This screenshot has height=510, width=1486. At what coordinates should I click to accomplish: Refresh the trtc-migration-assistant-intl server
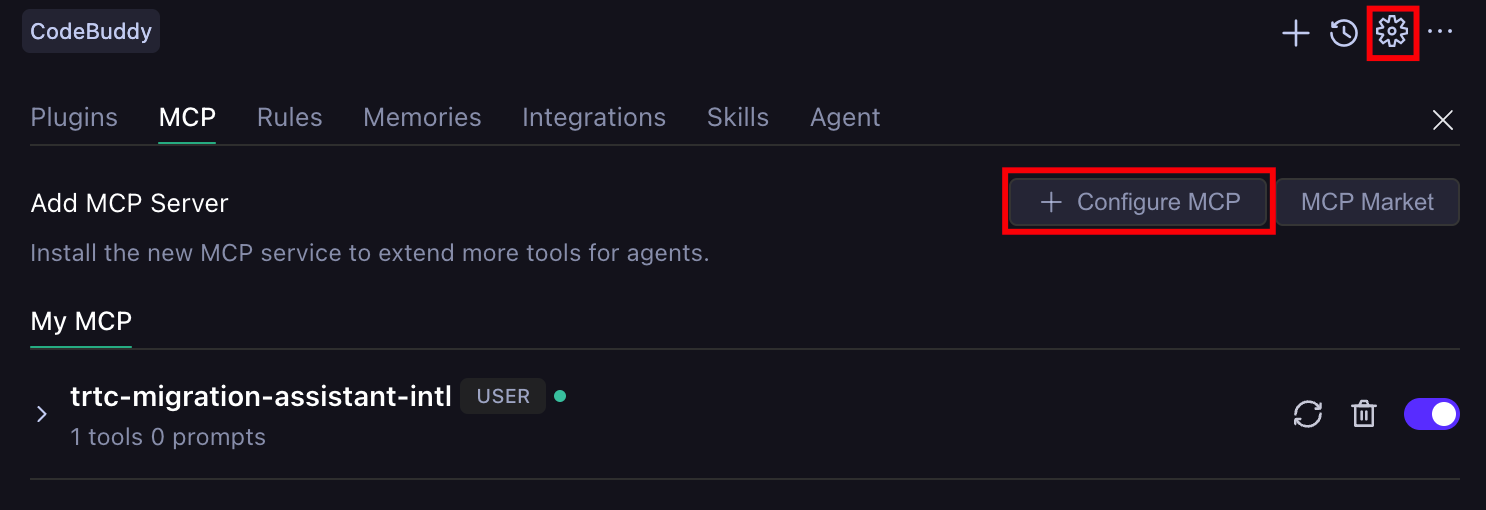click(1308, 414)
